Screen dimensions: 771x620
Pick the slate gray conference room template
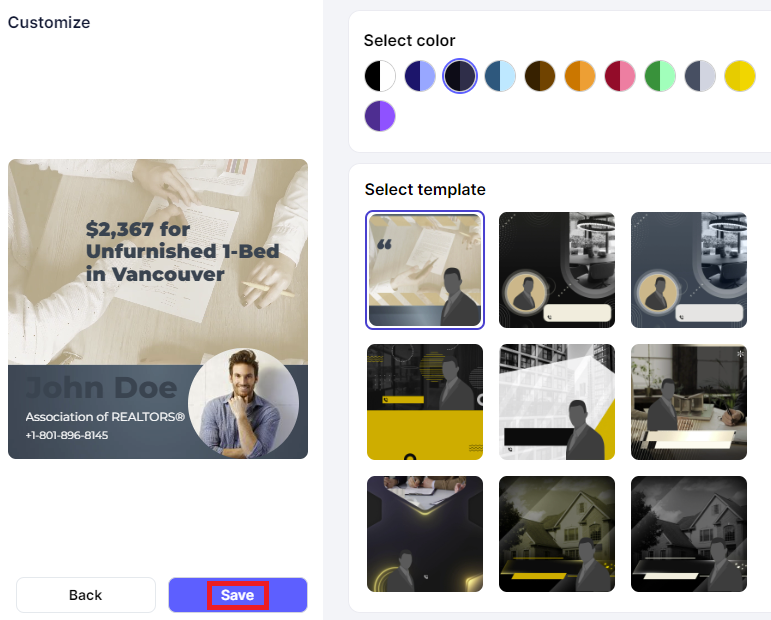coord(688,270)
